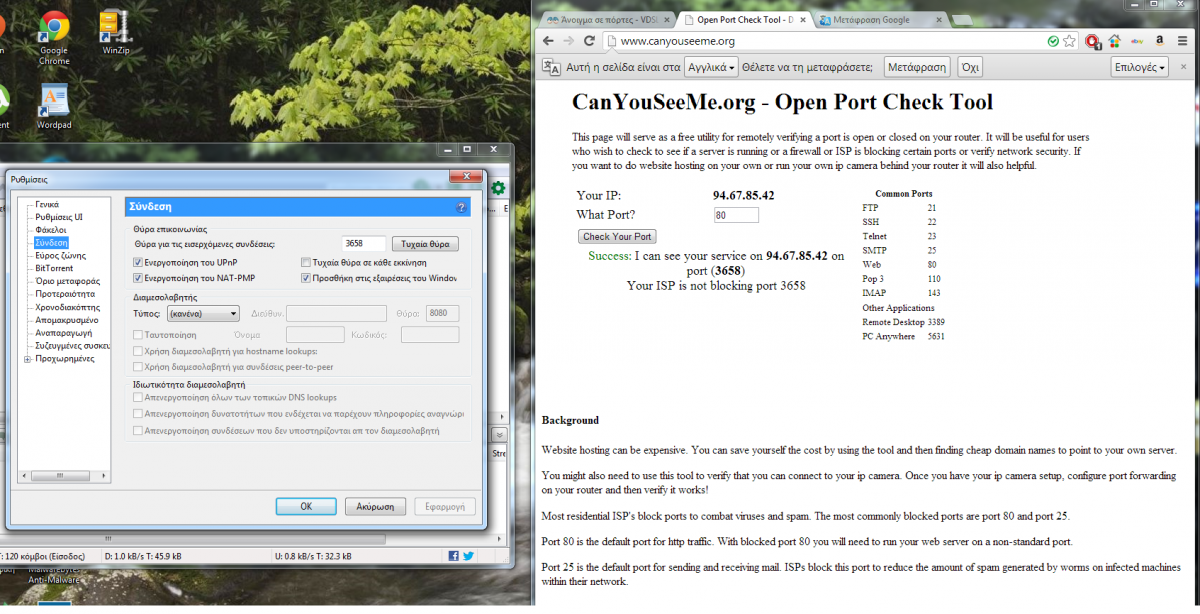Select Γενικά in settings tree

pyautogui.click(x=47, y=204)
